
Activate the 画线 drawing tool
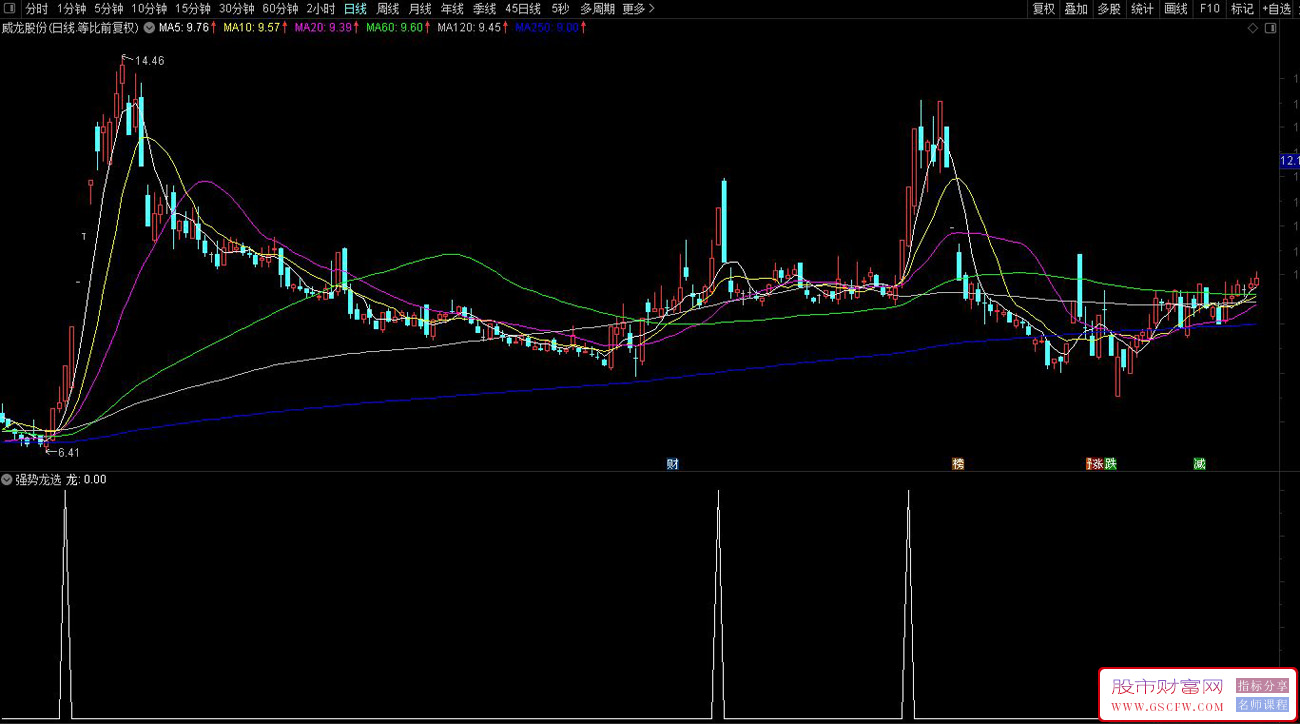(x=1176, y=9)
